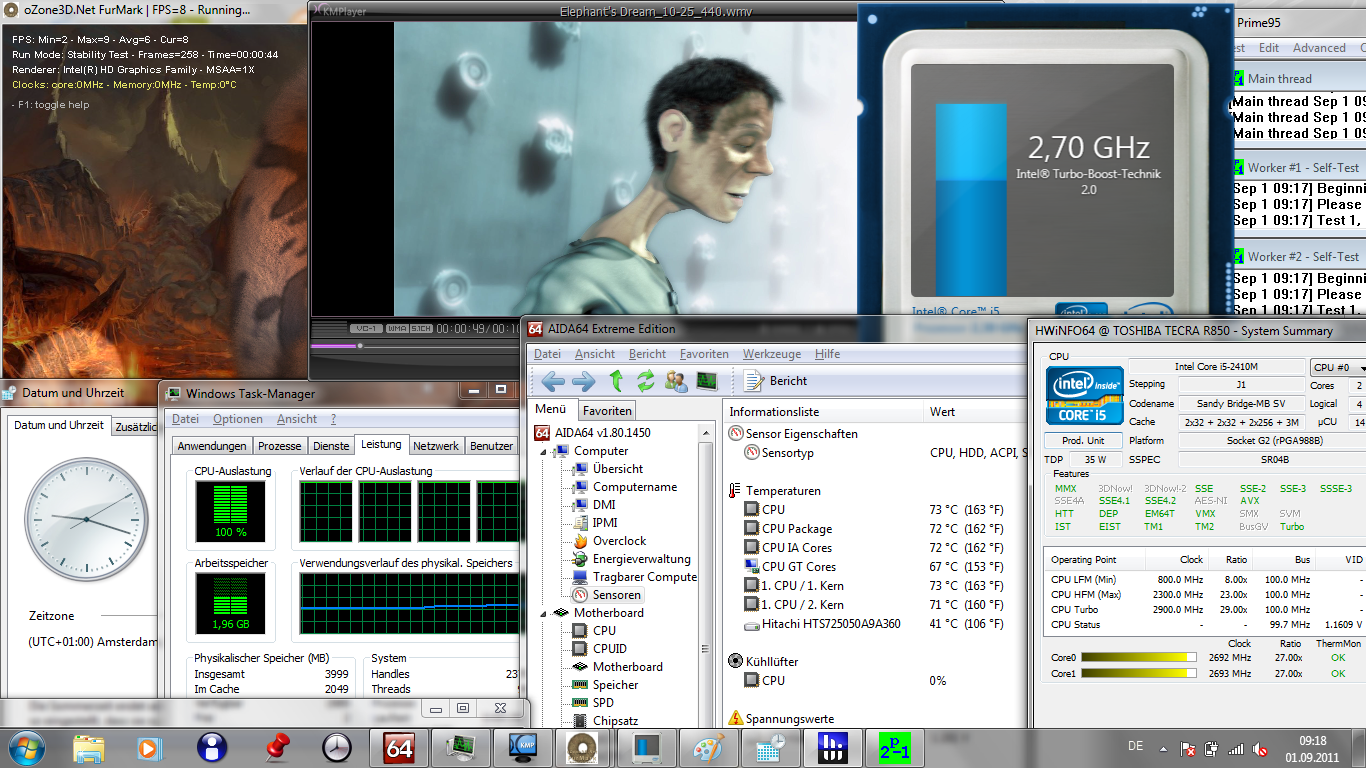
Task: Click KMPlayer seek bar handle
Action: [x=360, y=346]
